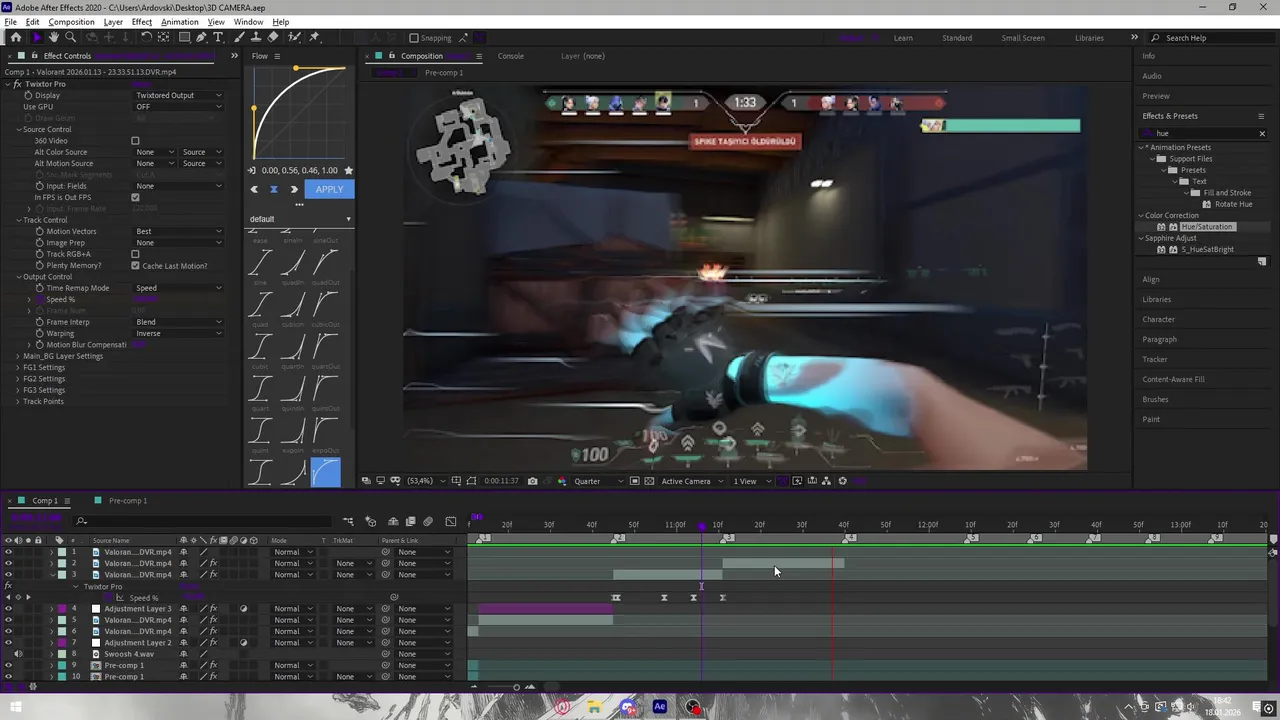Select the Hand tool
The image size is (1280, 720).
coord(53,37)
